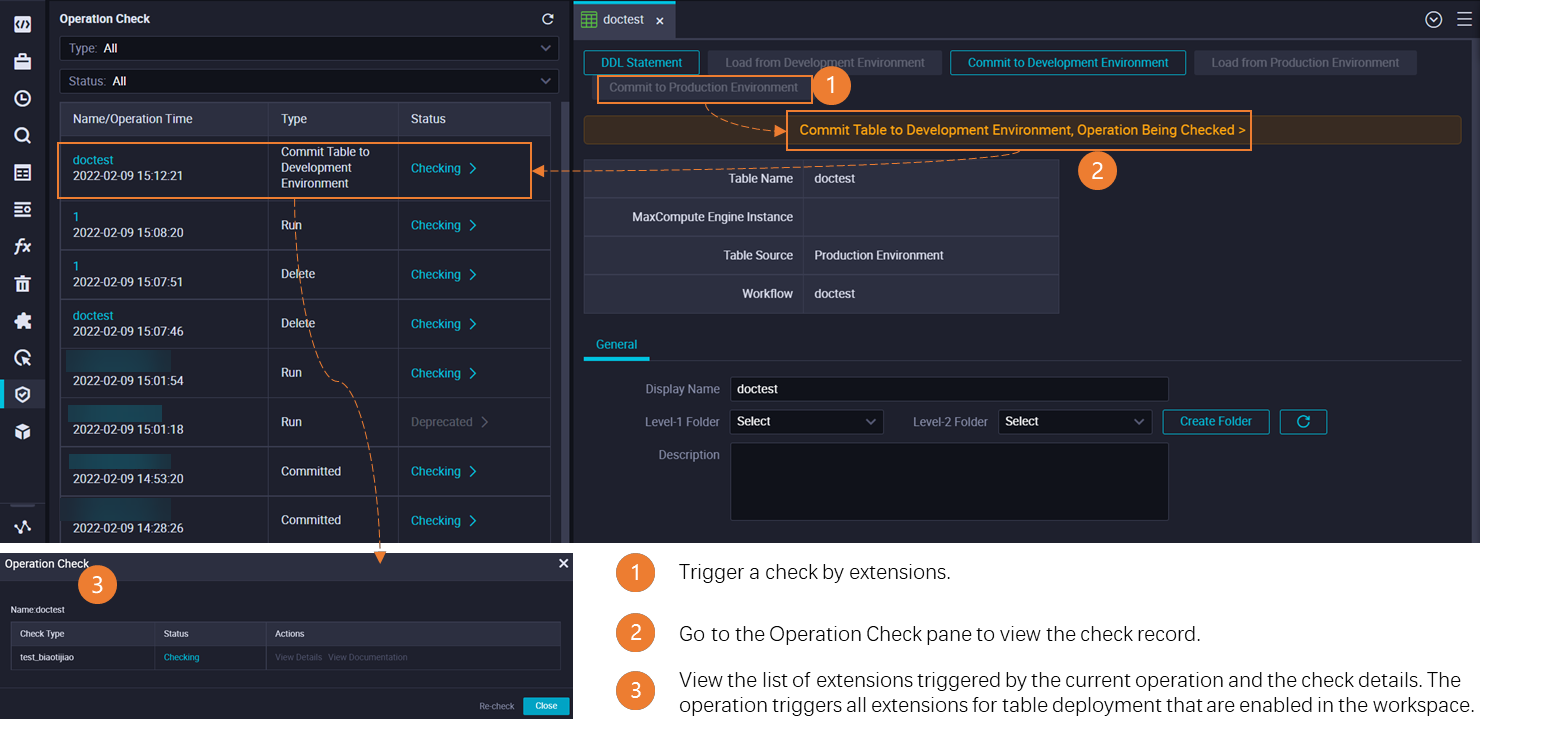Open the Level-2 Folder select dropdown
Viewport: 1546px width, 730px height.
[x=1075, y=422]
